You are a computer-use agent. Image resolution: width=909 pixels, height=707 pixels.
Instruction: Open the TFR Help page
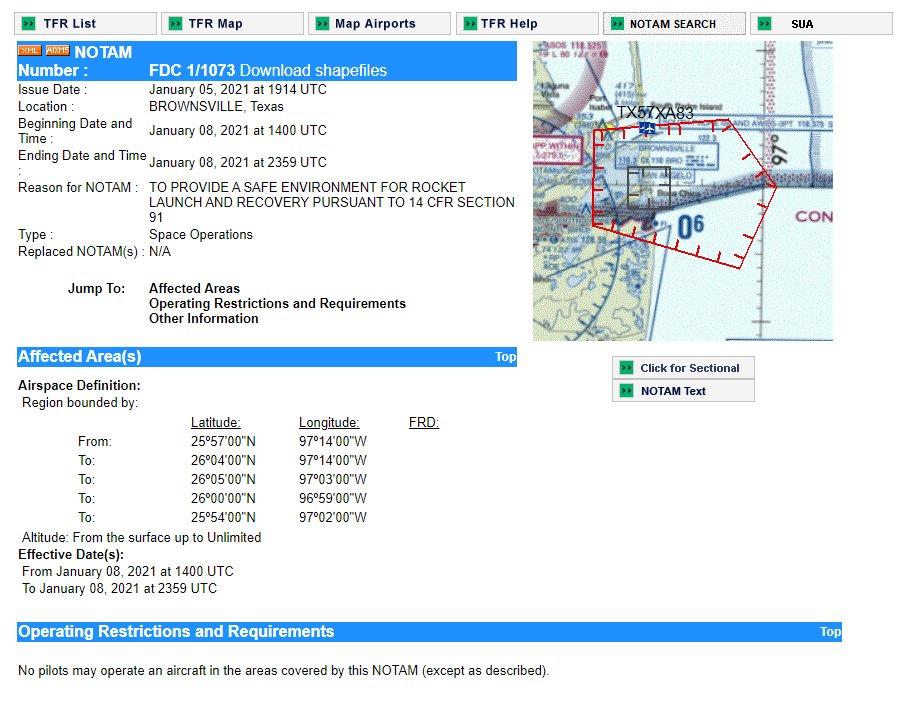526,24
